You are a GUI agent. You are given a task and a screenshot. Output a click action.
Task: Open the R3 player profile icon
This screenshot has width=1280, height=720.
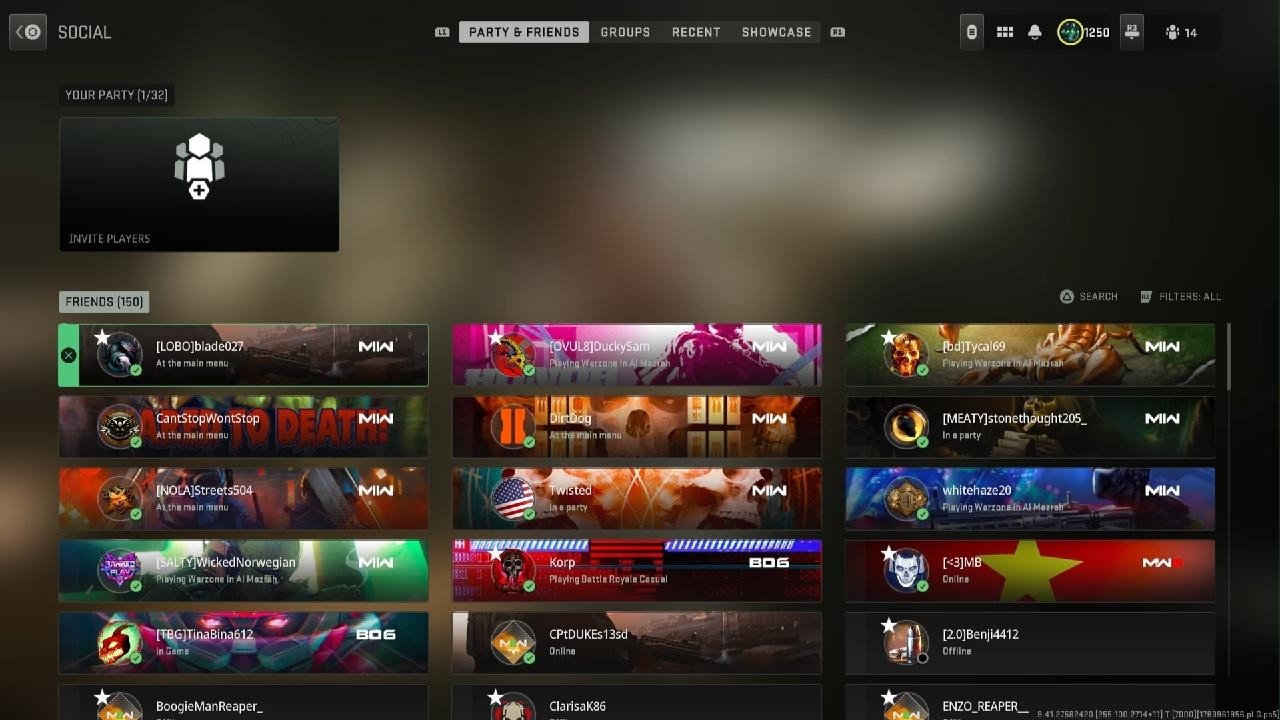pyautogui.click(x=1131, y=32)
